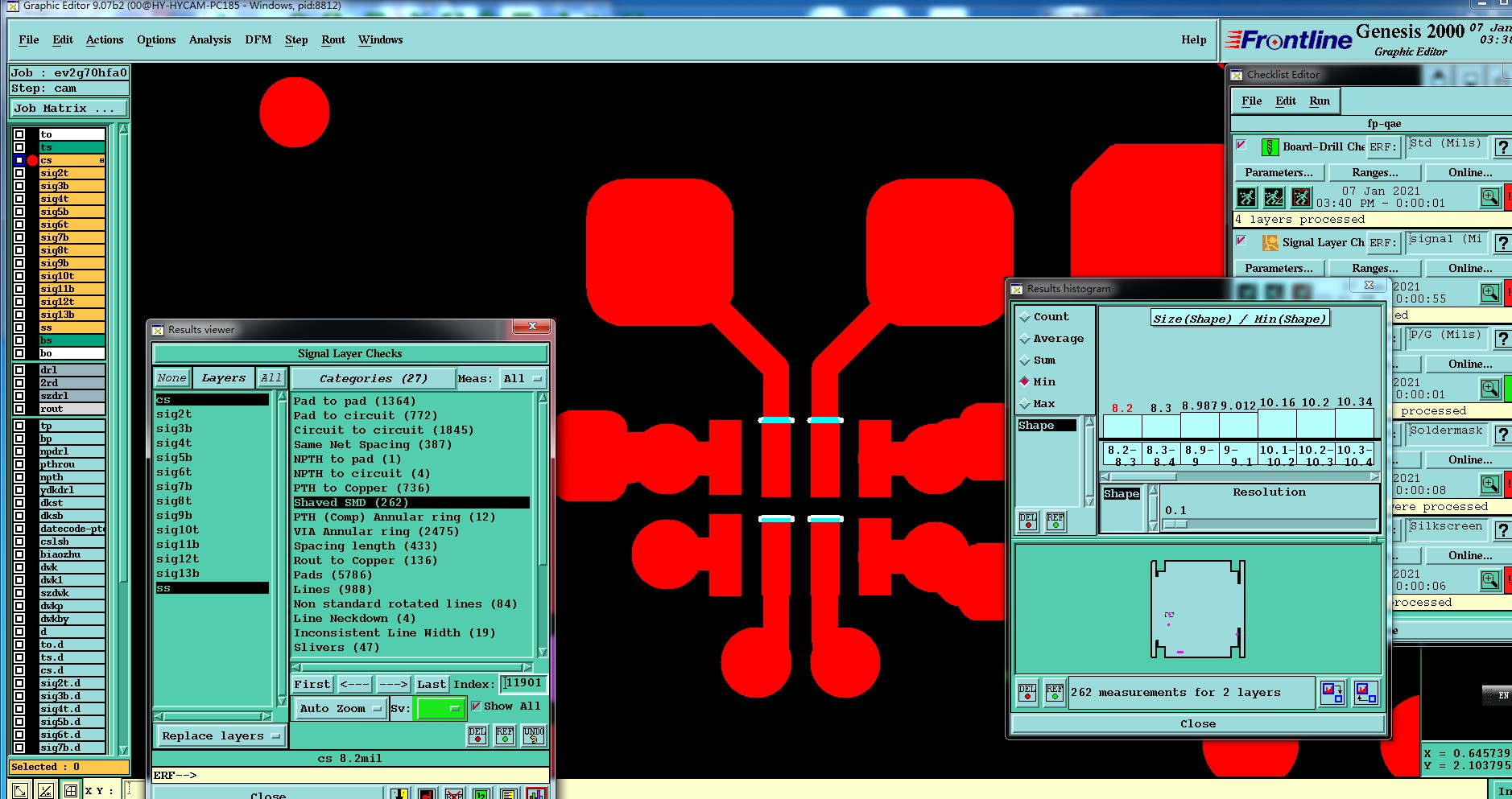The width and height of the screenshot is (1512, 799).
Task: Click red-framed run icon under Board-Drill Check
Action: click(x=1301, y=196)
